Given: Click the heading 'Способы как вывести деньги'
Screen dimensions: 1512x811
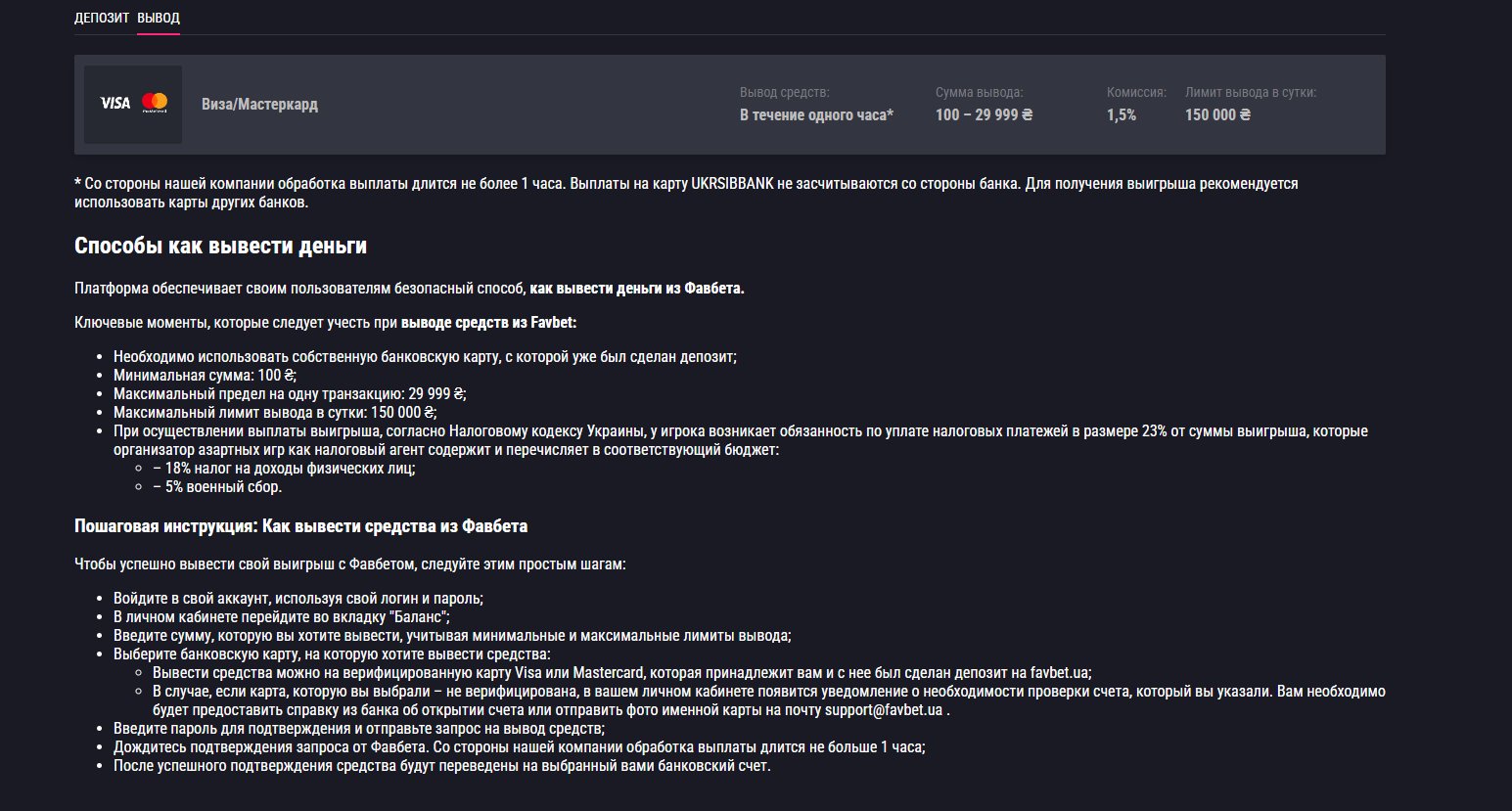Looking at the screenshot, I should (220, 247).
